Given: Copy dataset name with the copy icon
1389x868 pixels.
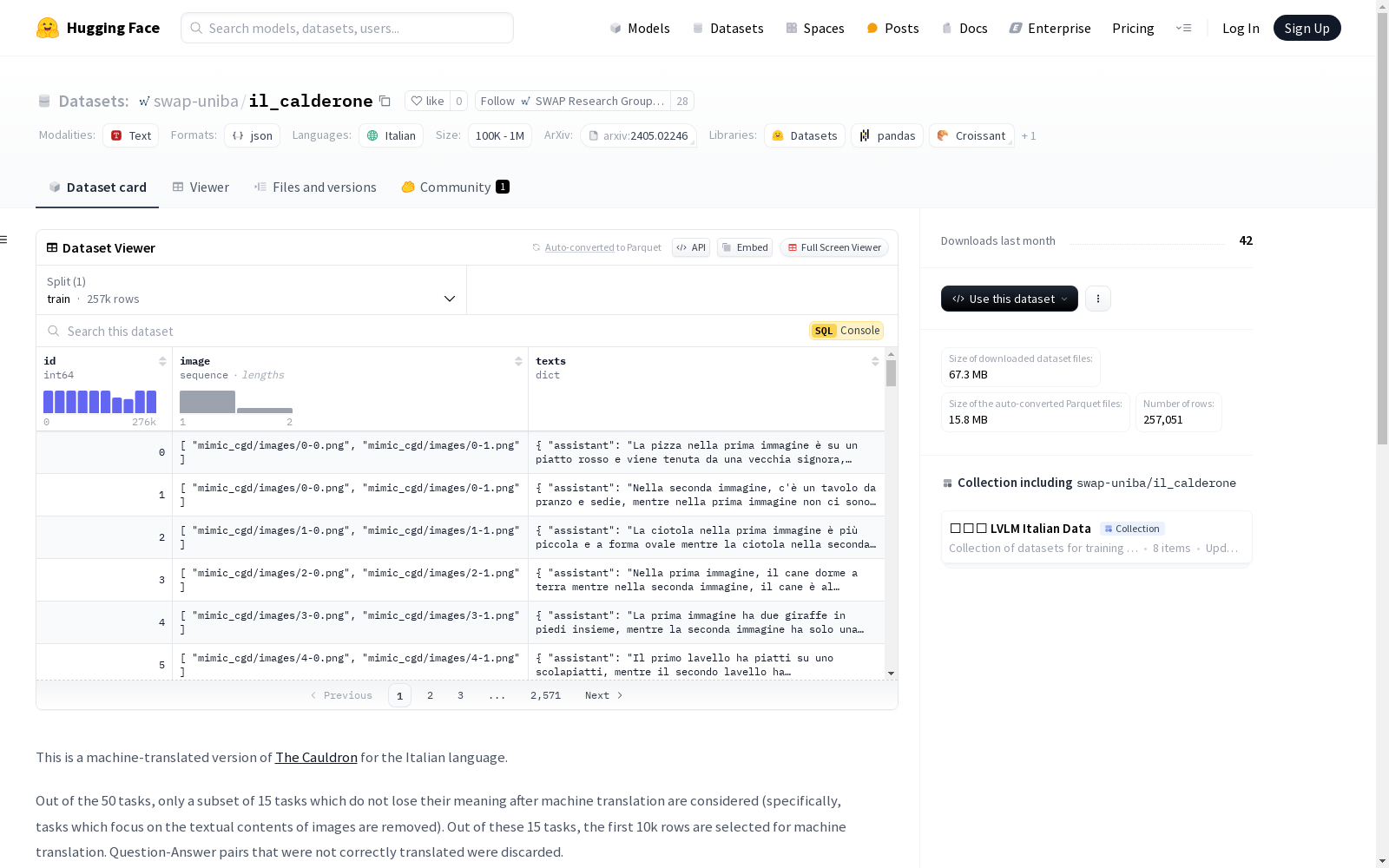Looking at the screenshot, I should coord(385,101).
